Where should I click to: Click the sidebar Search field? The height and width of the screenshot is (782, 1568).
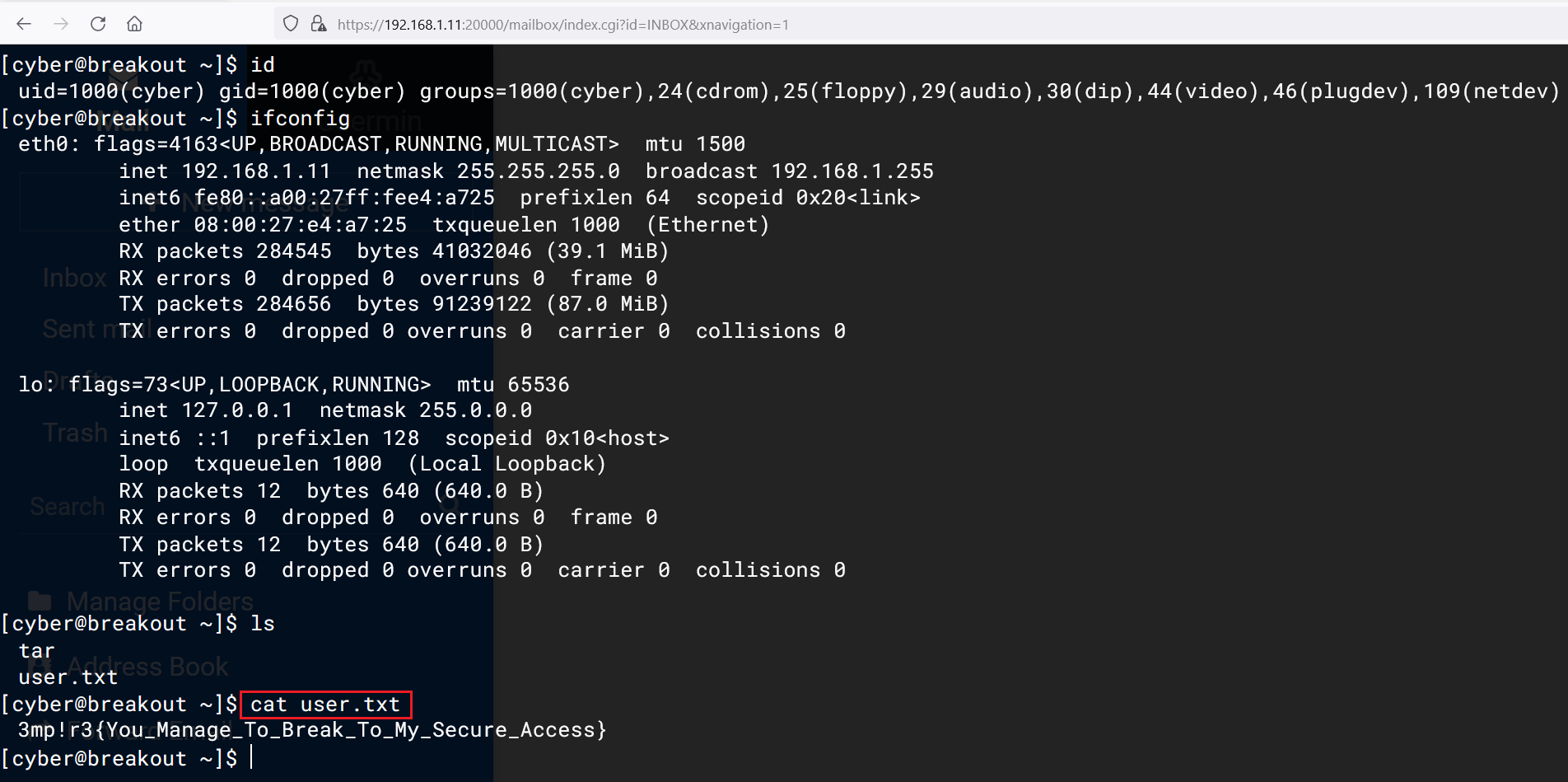68,506
